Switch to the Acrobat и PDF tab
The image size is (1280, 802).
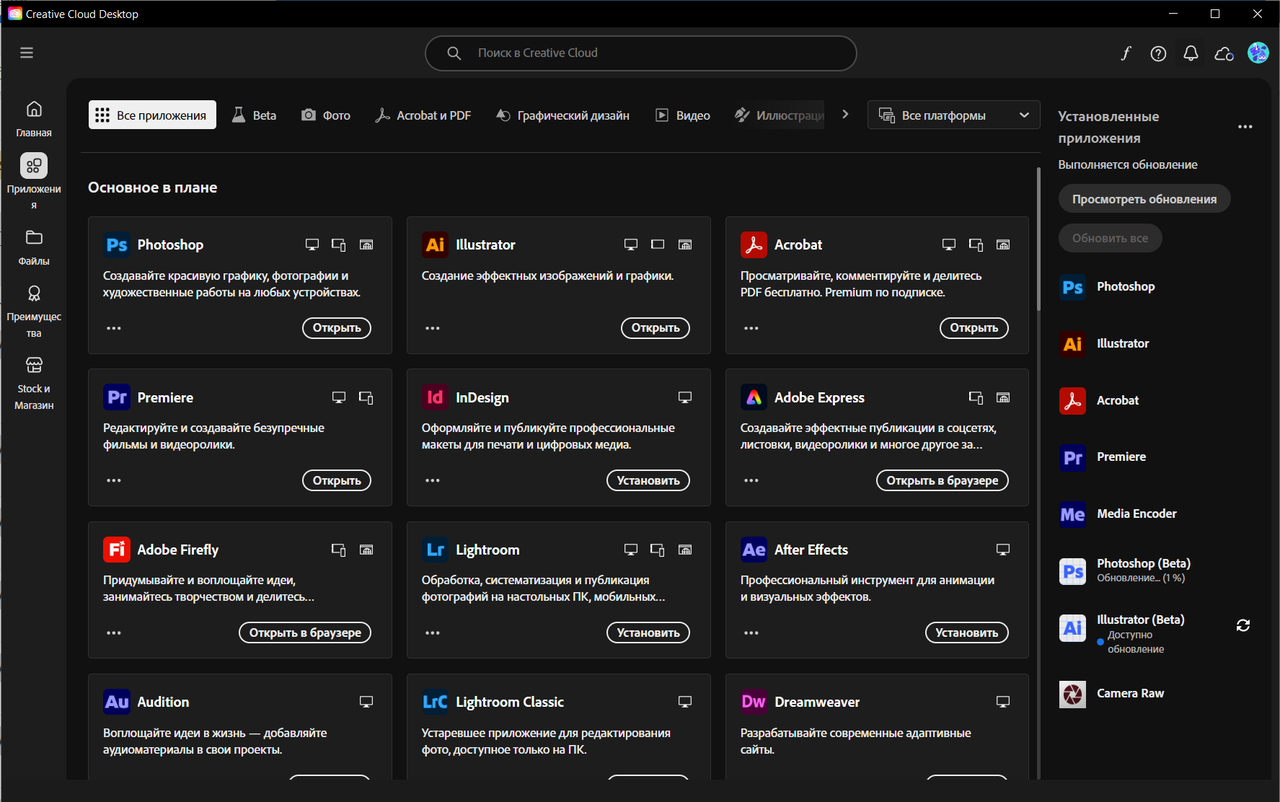point(422,115)
